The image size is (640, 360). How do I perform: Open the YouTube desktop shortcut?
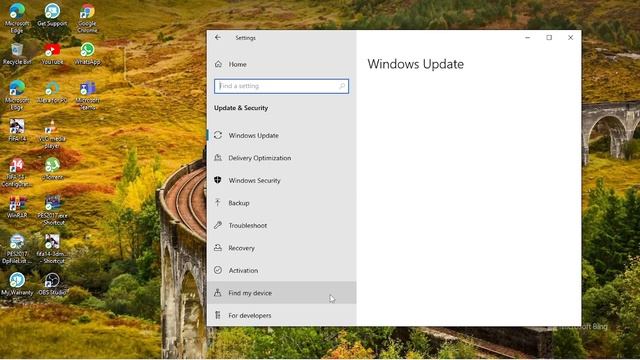(x=52, y=53)
